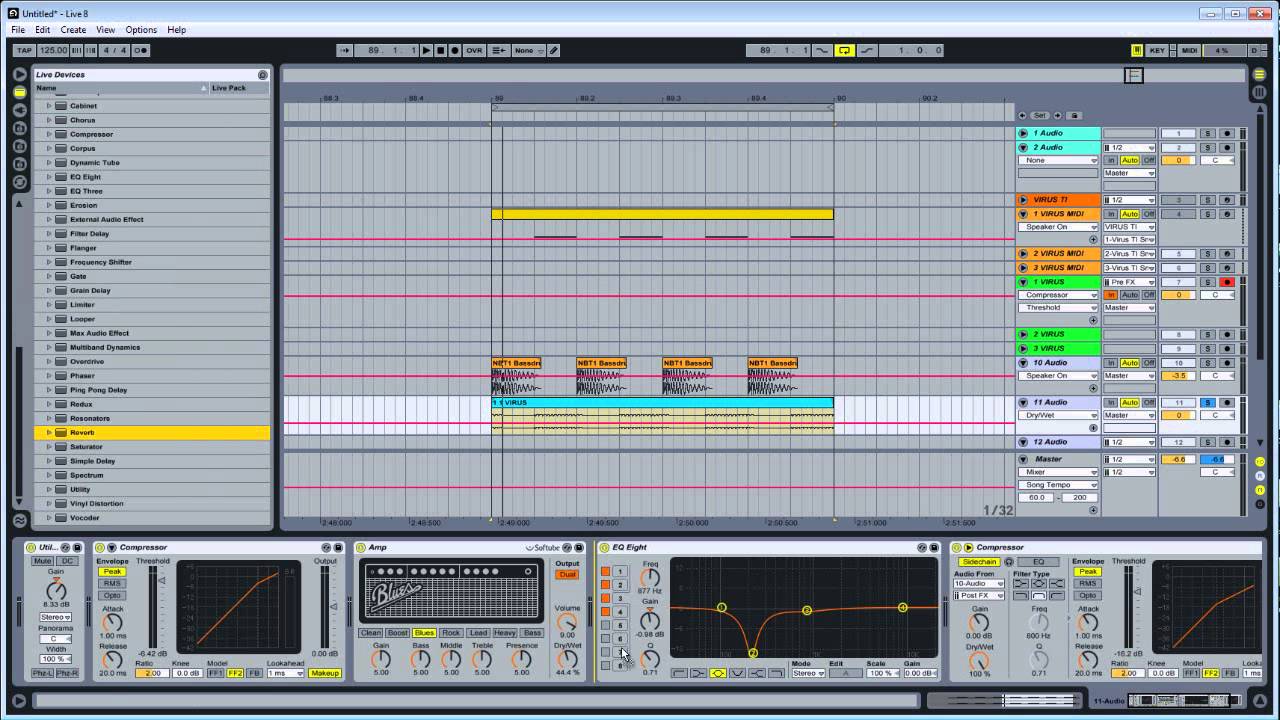Screen dimensions: 1280x720
Task: Toggle the OVR overdub switch
Action: [x=474, y=50]
